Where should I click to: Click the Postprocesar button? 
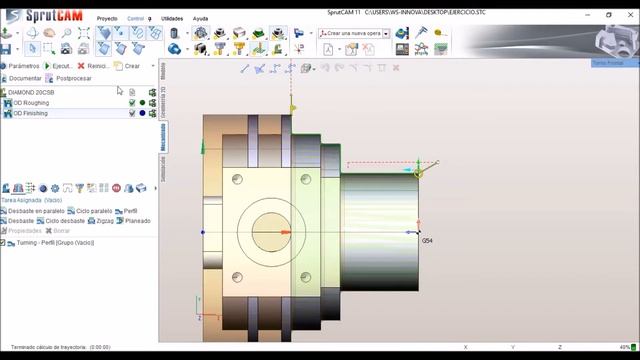(x=69, y=78)
